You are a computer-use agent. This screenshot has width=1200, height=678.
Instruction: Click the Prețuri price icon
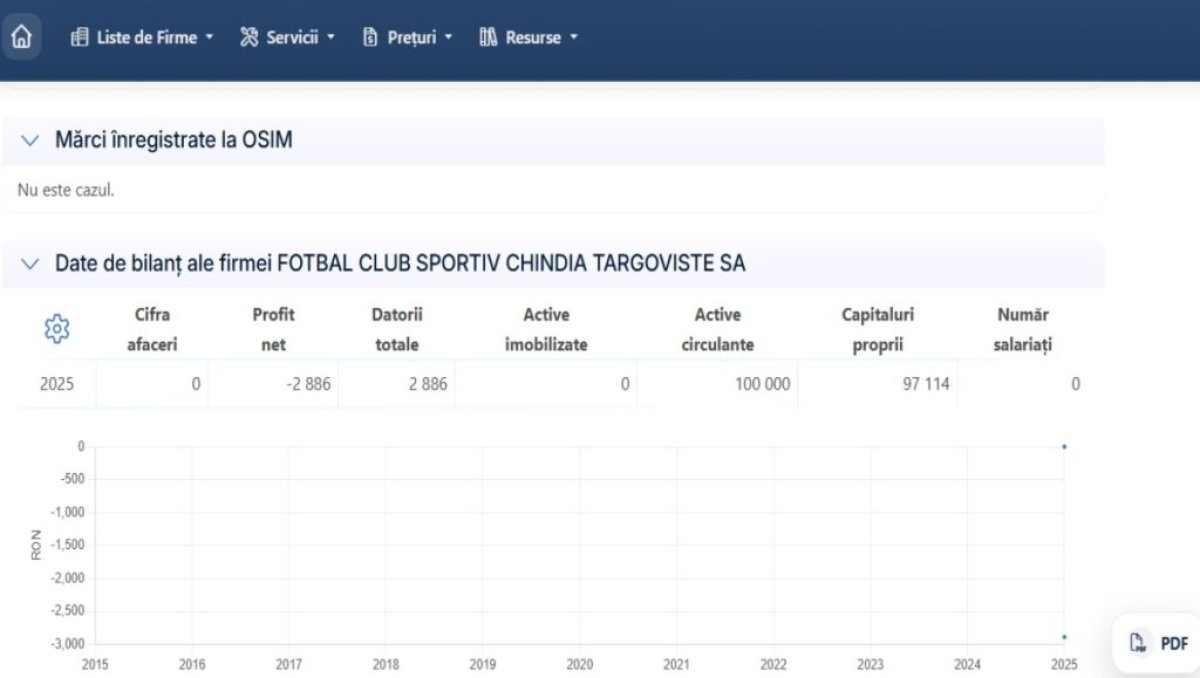click(x=370, y=38)
